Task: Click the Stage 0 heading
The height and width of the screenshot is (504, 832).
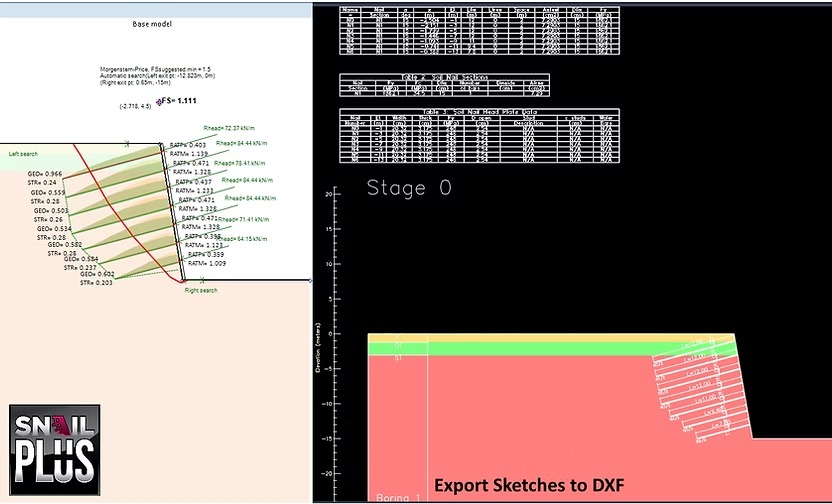Action: (409, 188)
